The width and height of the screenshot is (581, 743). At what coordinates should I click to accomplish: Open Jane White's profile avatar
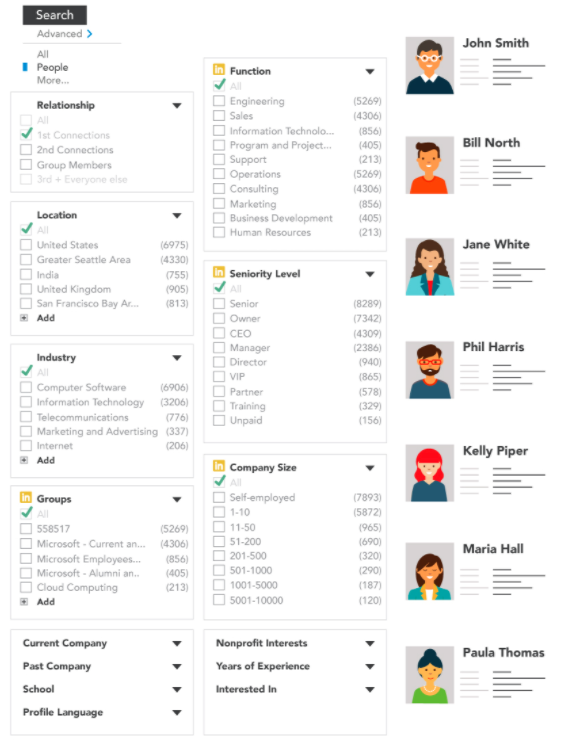pos(429,267)
